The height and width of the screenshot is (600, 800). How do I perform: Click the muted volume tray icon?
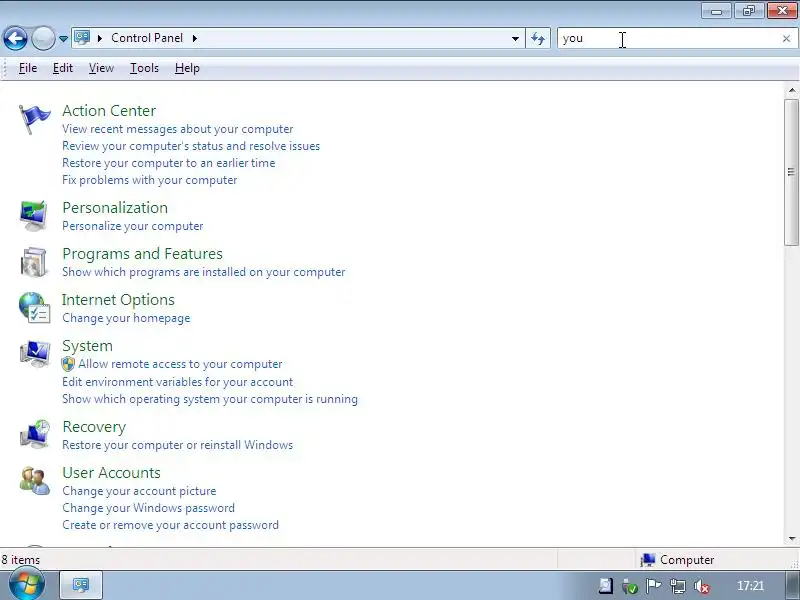click(x=703, y=587)
